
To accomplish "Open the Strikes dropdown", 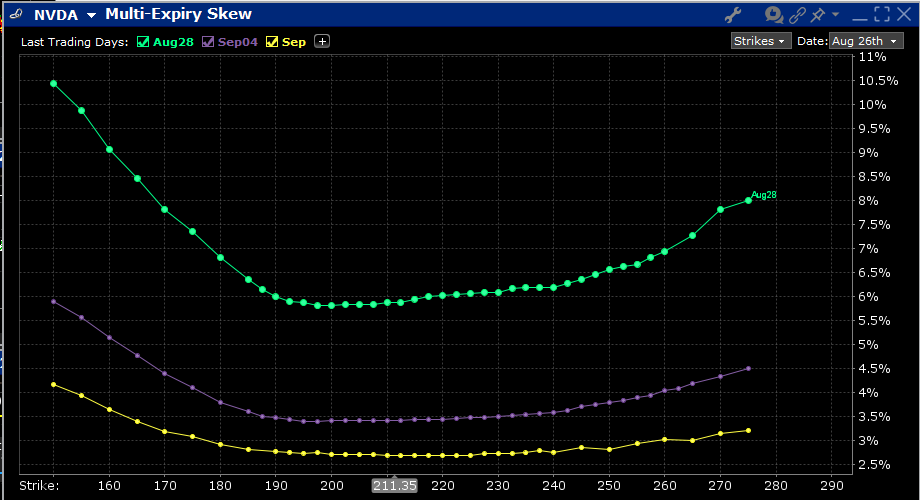I will 761,41.
